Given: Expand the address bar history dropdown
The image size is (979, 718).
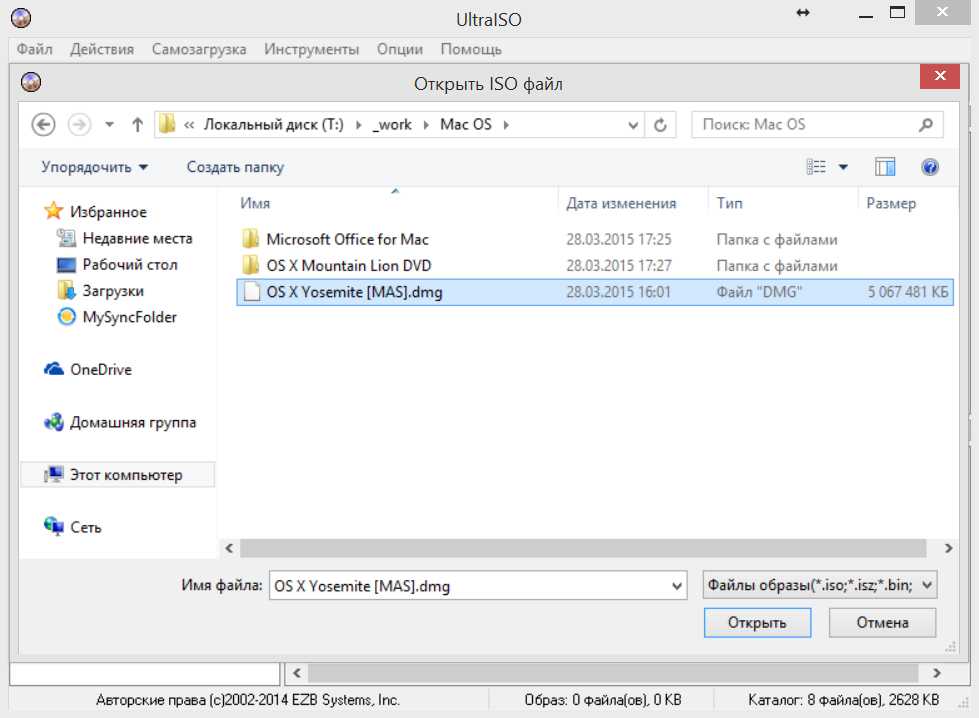Looking at the screenshot, I should click(x=632, y=125).
